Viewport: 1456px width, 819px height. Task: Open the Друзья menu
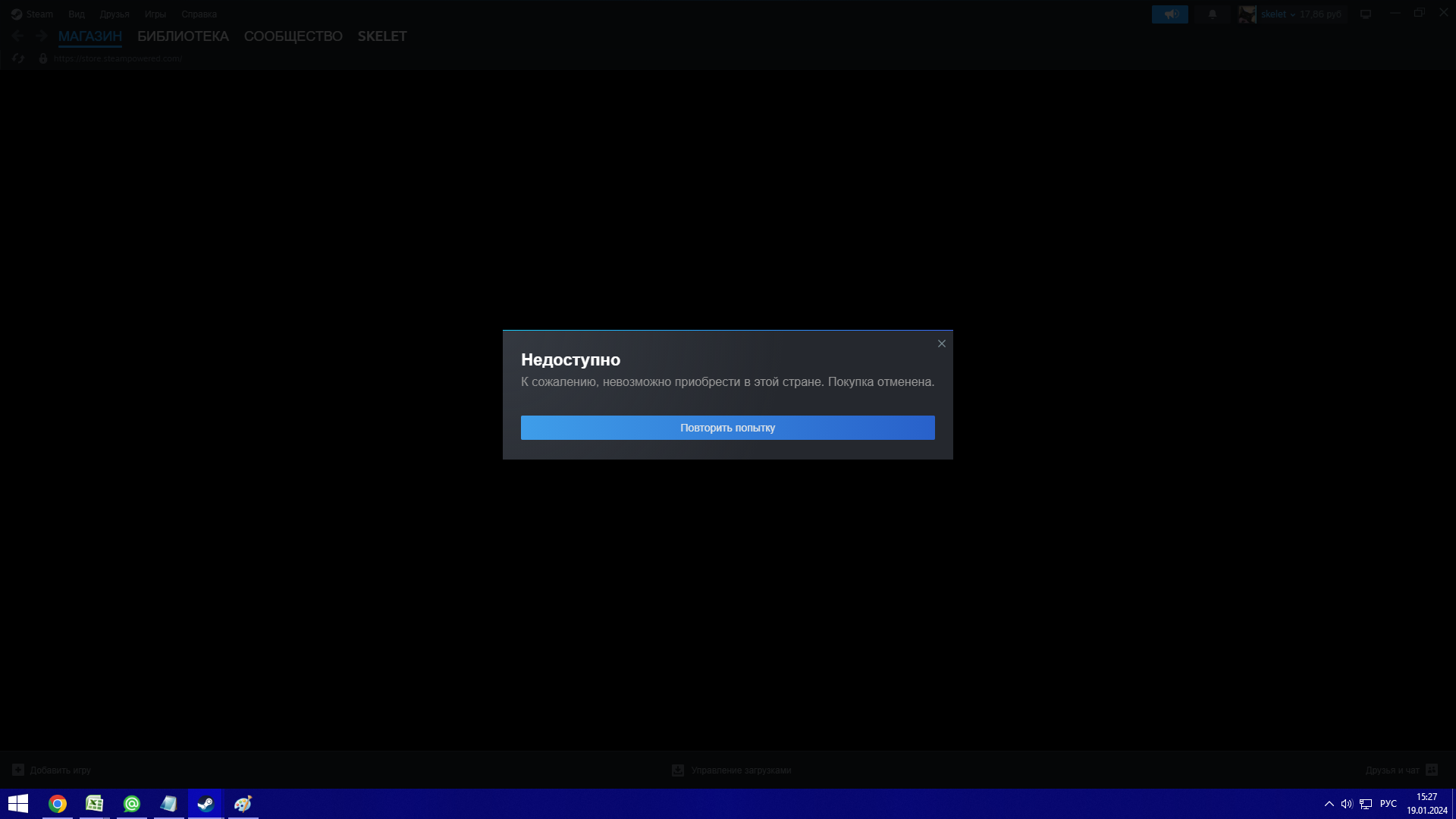tap(115, 14)
